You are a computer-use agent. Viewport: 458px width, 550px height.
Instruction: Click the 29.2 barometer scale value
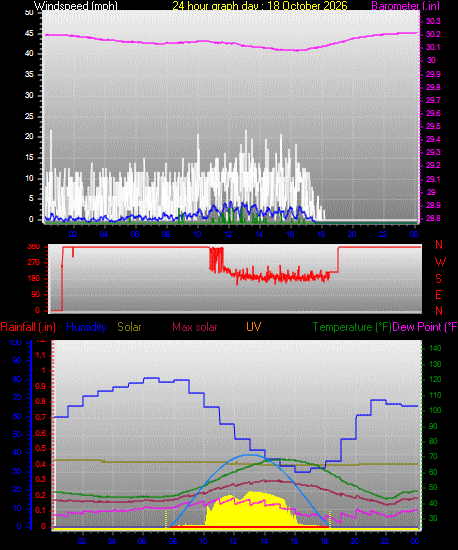pyautogui.click(x=433, y=165)
